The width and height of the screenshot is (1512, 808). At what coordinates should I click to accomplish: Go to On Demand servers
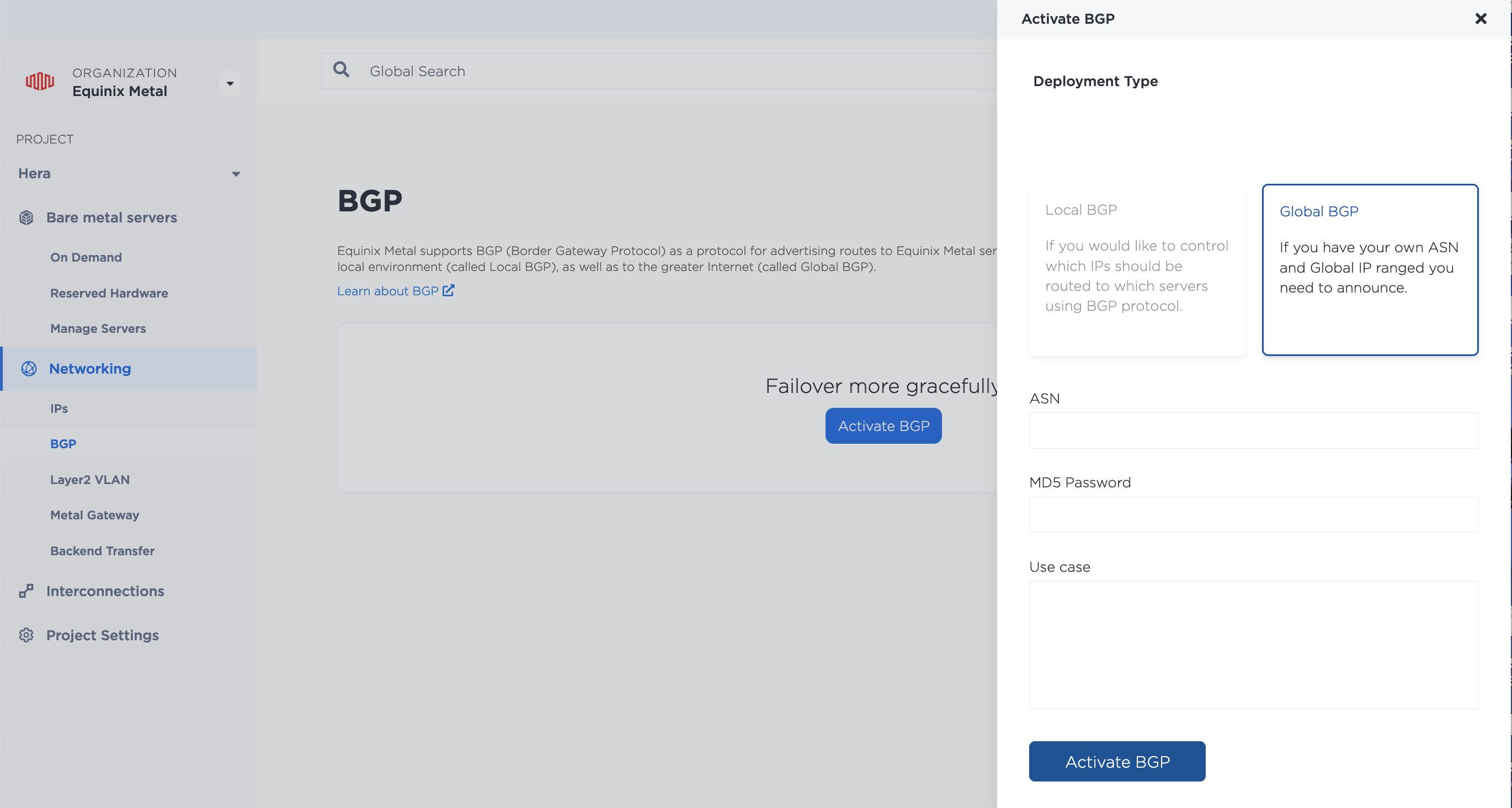[x=86, y=257]
